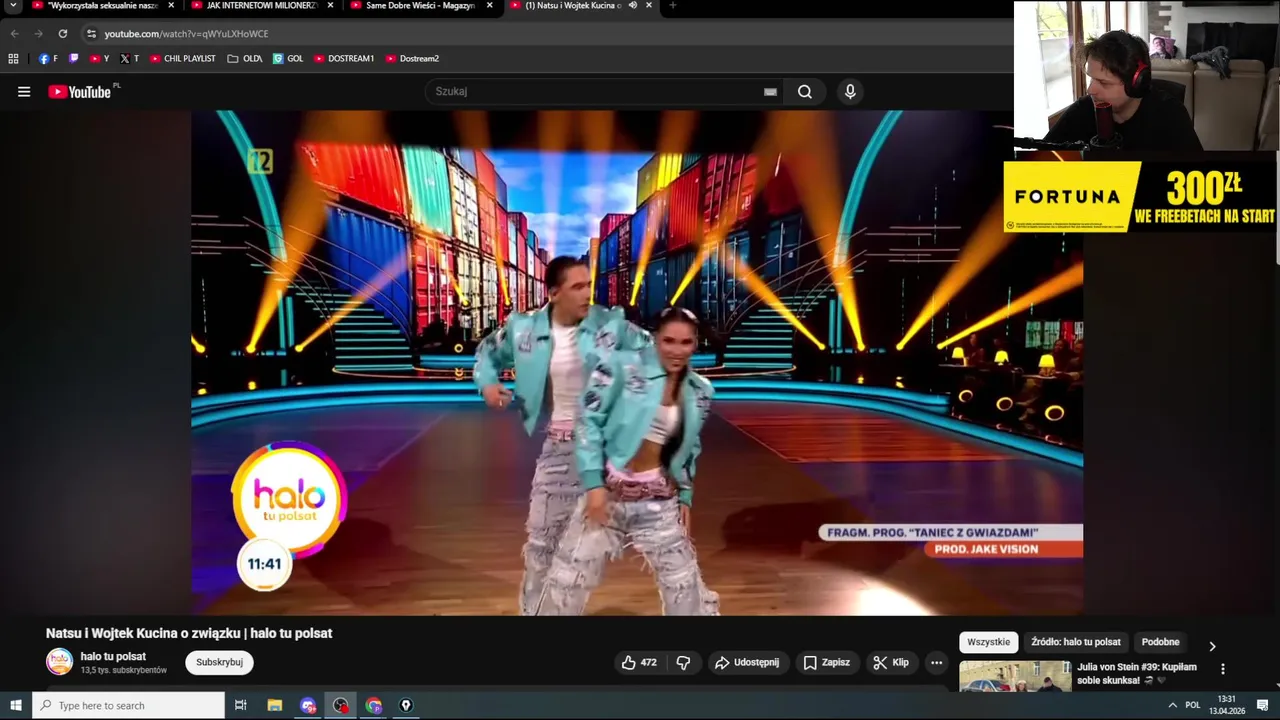Open options menu for Julia von Stein video
The image size is (1280, 720).
[1222, 669]
